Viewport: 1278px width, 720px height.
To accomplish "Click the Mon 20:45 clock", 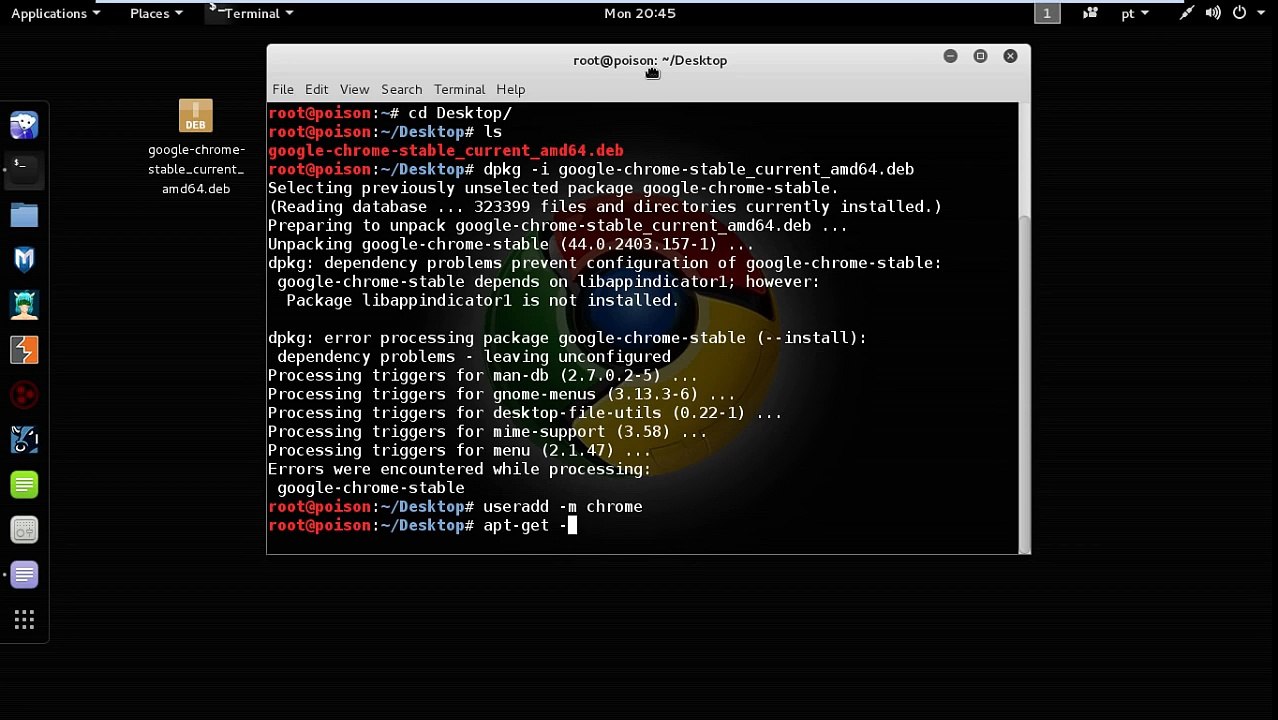I will (x=640, y=13).
